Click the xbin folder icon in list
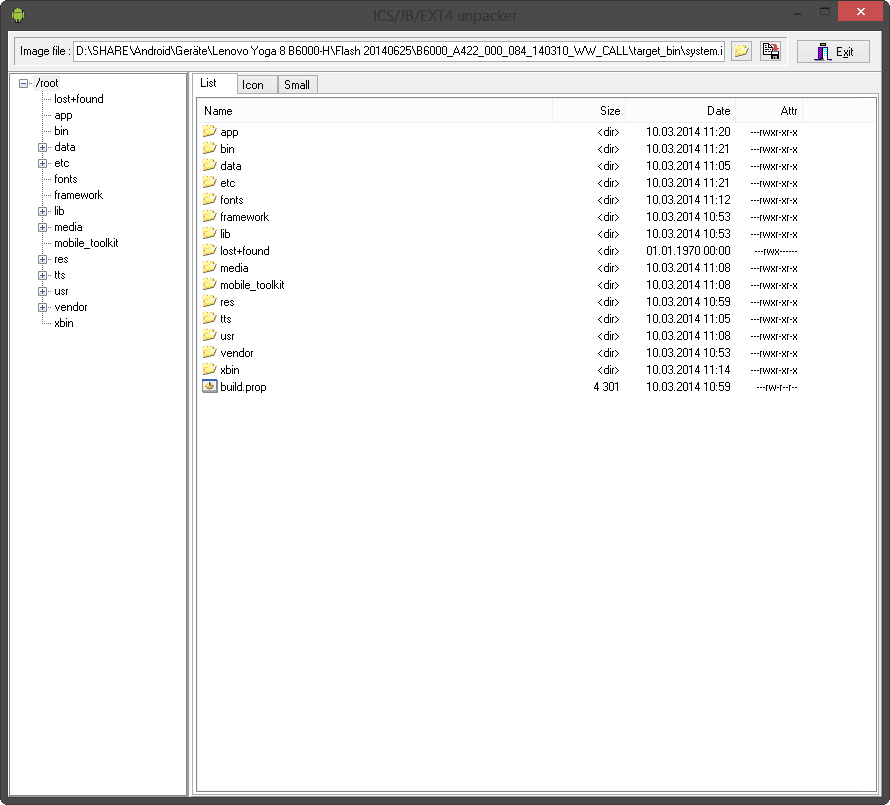890x805 pixels. pos(209,370)
